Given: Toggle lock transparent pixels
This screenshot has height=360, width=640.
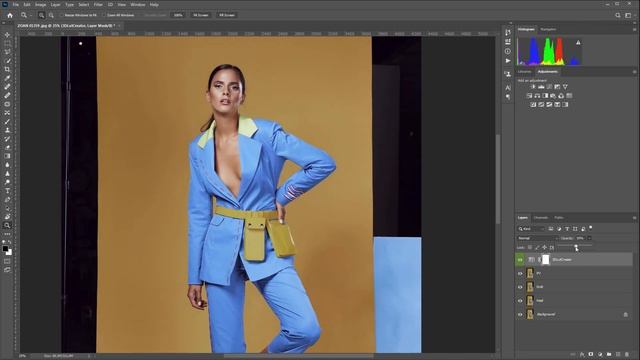Looking at the screenshot, I should point(530,247).
